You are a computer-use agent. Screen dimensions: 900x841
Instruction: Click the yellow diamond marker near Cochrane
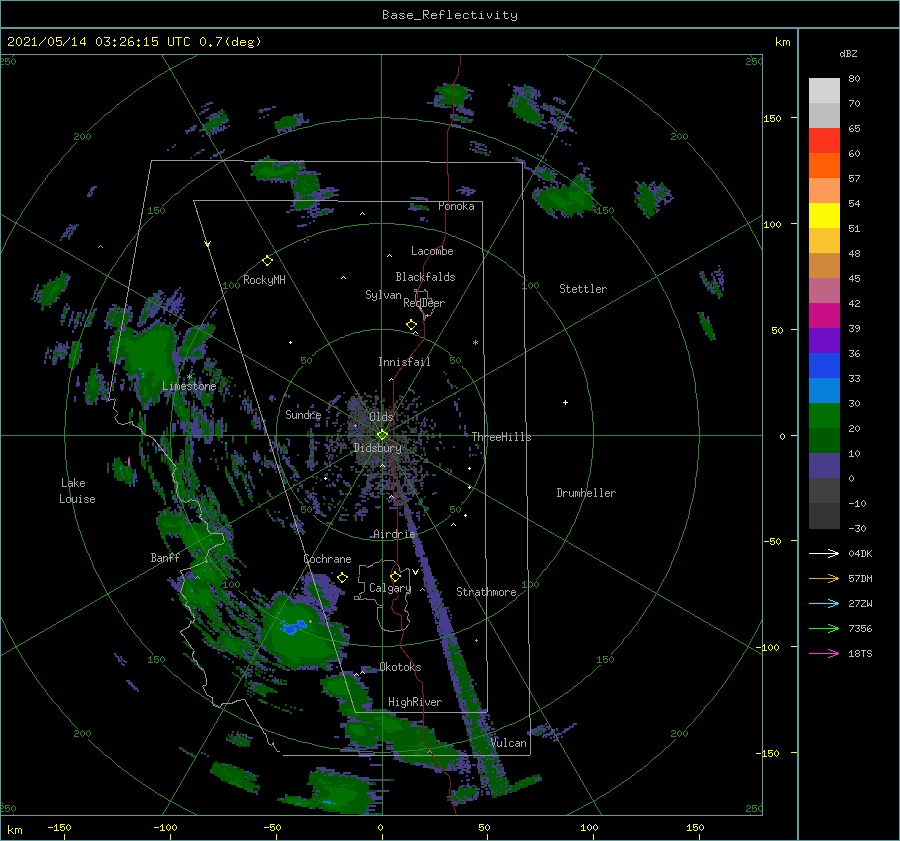343,577
